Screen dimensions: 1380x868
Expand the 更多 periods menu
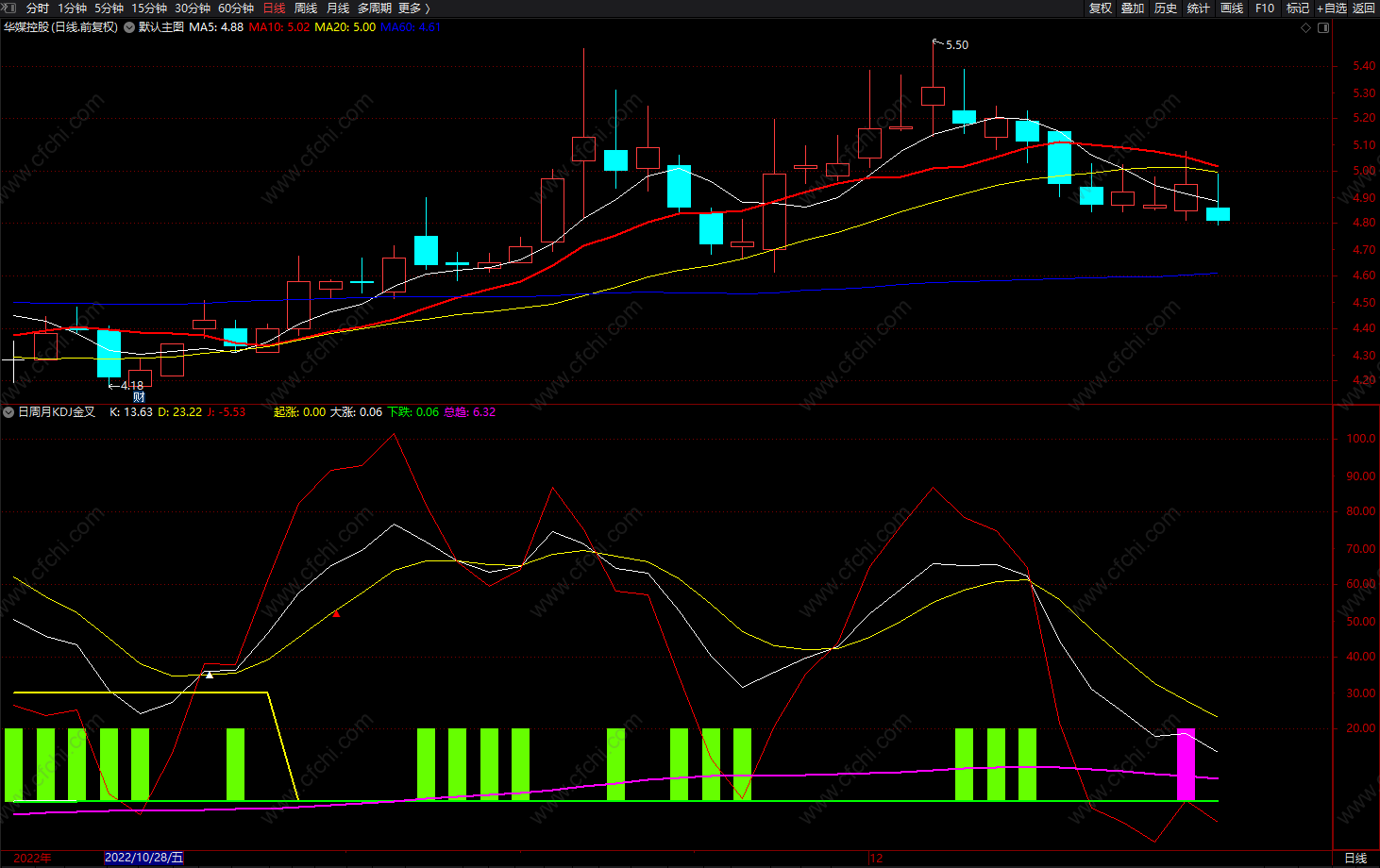pyautogui.click(x=413, y=8)
